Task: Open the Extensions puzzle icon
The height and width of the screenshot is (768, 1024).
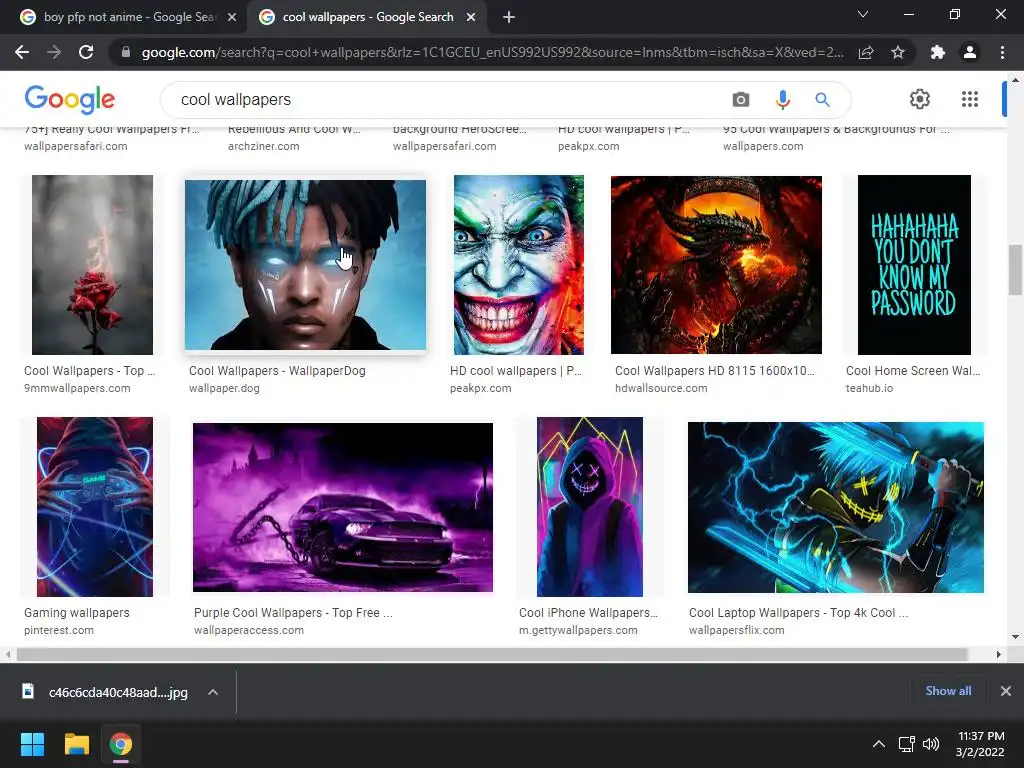Action: (x=938, y=52)
